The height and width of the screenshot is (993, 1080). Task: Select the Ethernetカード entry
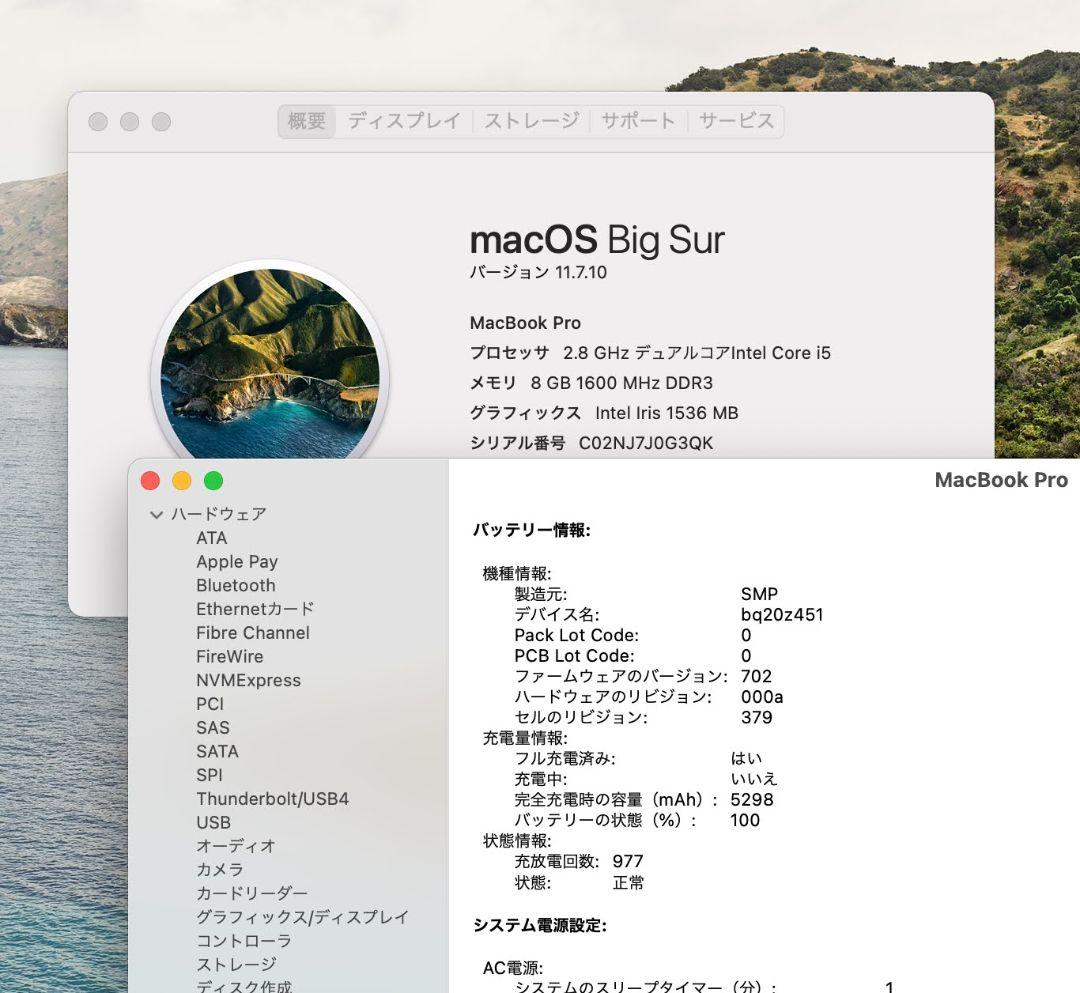253,609
